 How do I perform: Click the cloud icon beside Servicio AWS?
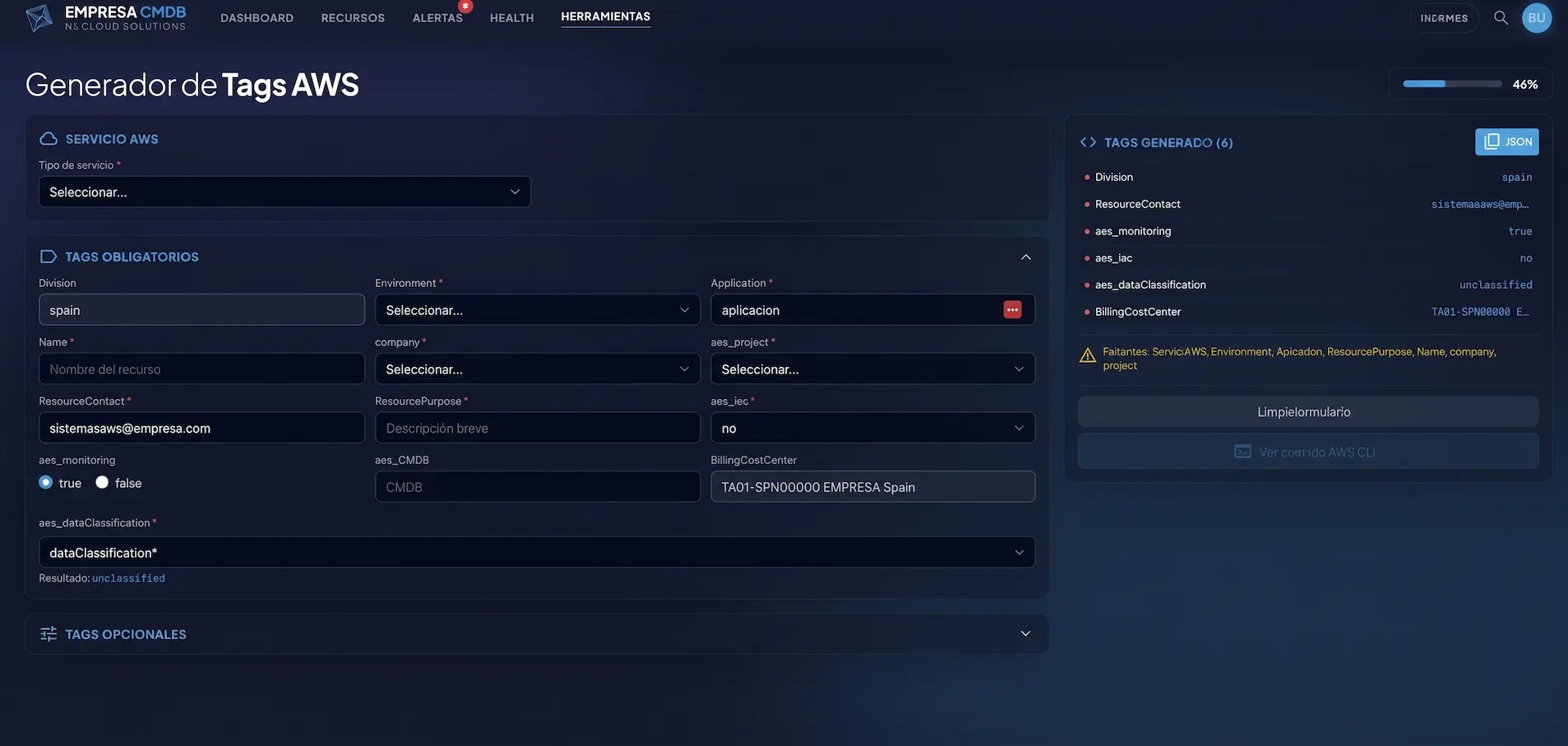click(49, 139)
